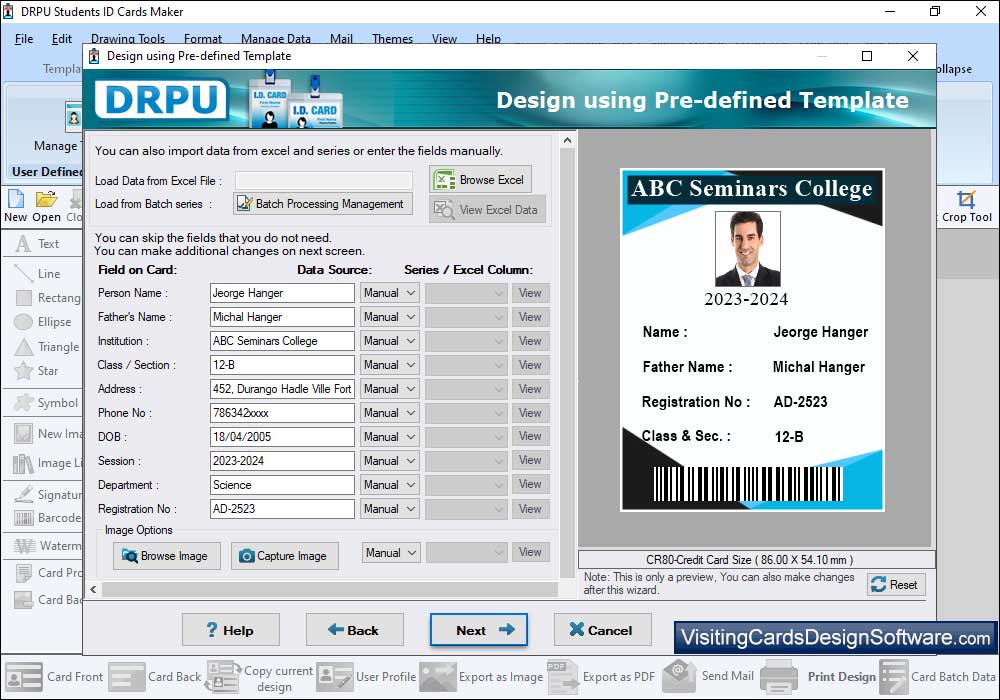Select the Line drawing tool
The height and width of the screenshot is (700, 1000).
point(38,273)
